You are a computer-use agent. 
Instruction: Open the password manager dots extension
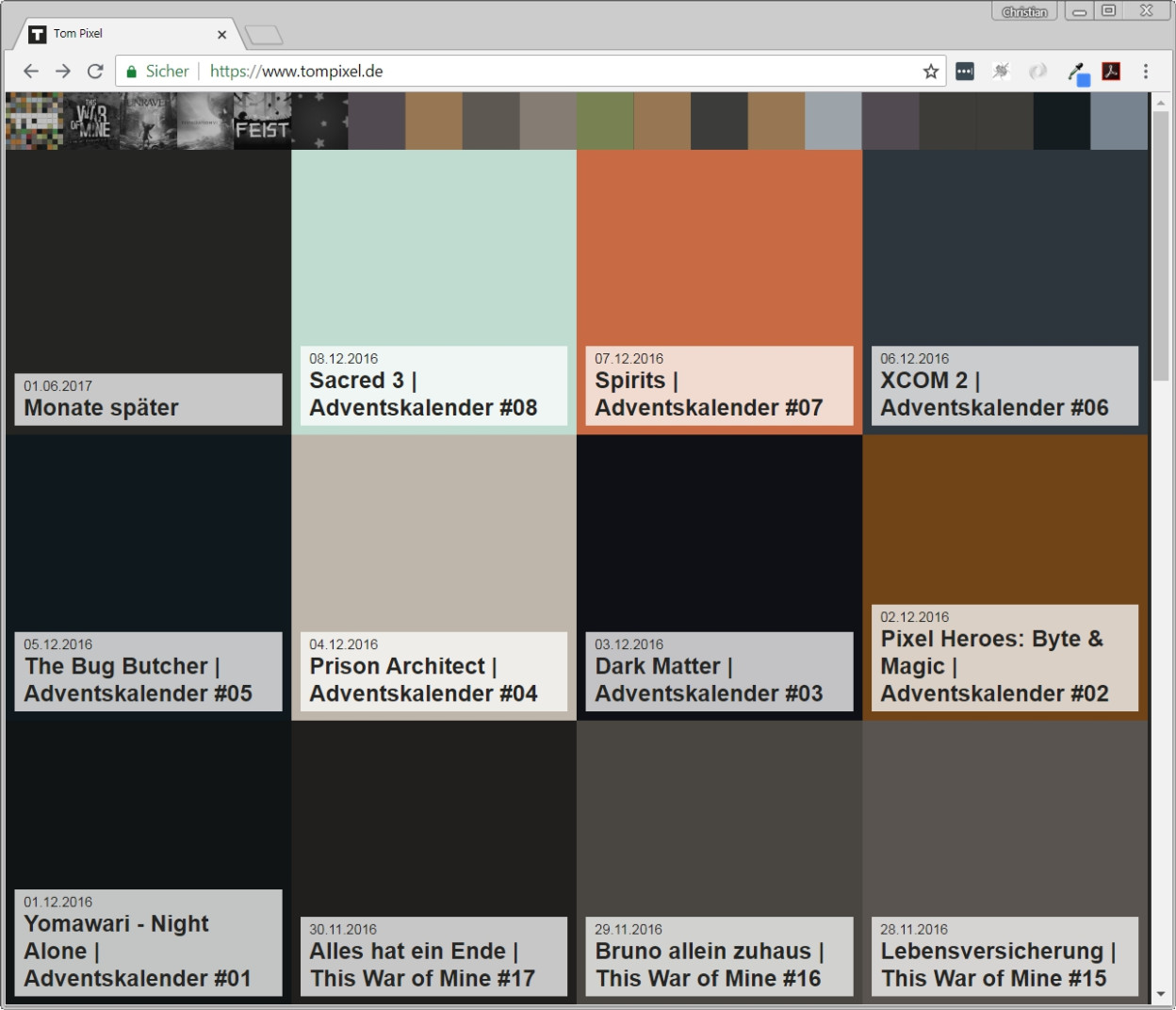tap(965, 72)
